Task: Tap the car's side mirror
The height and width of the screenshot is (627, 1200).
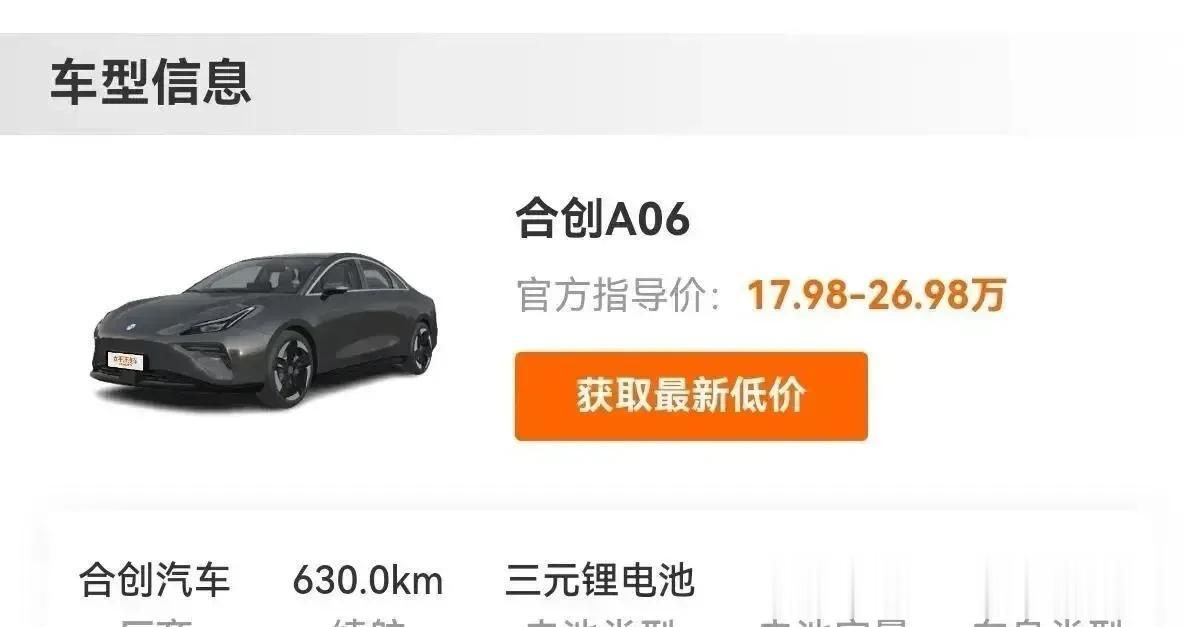Action: point(334,290)
